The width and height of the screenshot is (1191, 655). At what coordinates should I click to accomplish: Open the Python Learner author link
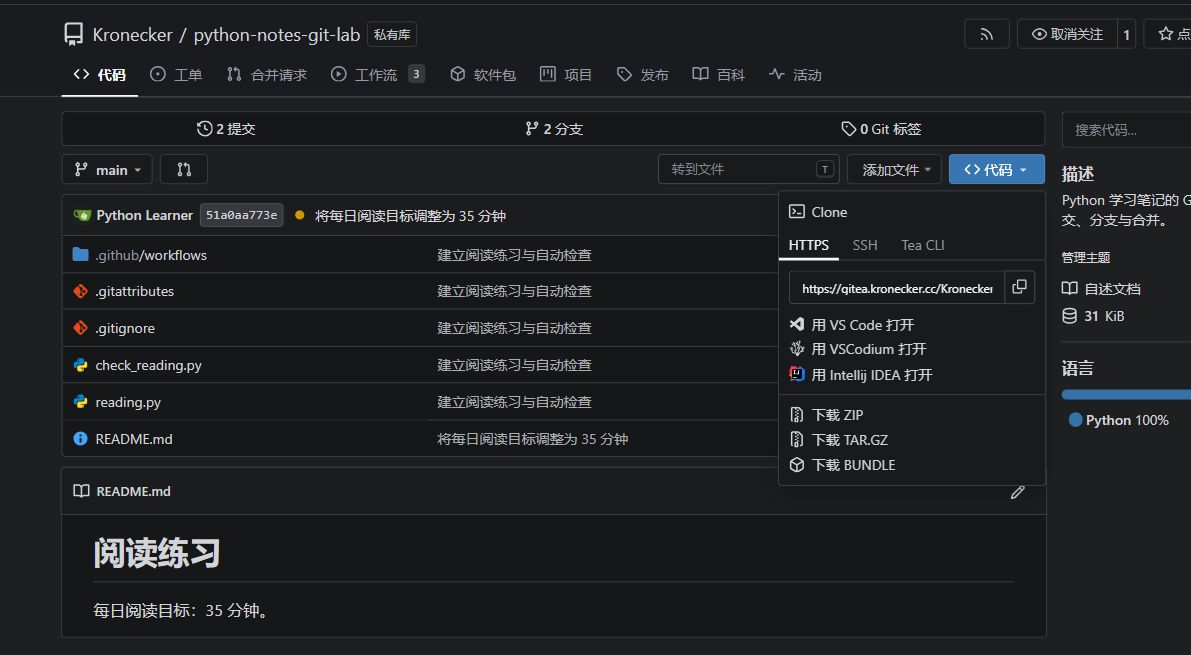[x=144, y=216]
